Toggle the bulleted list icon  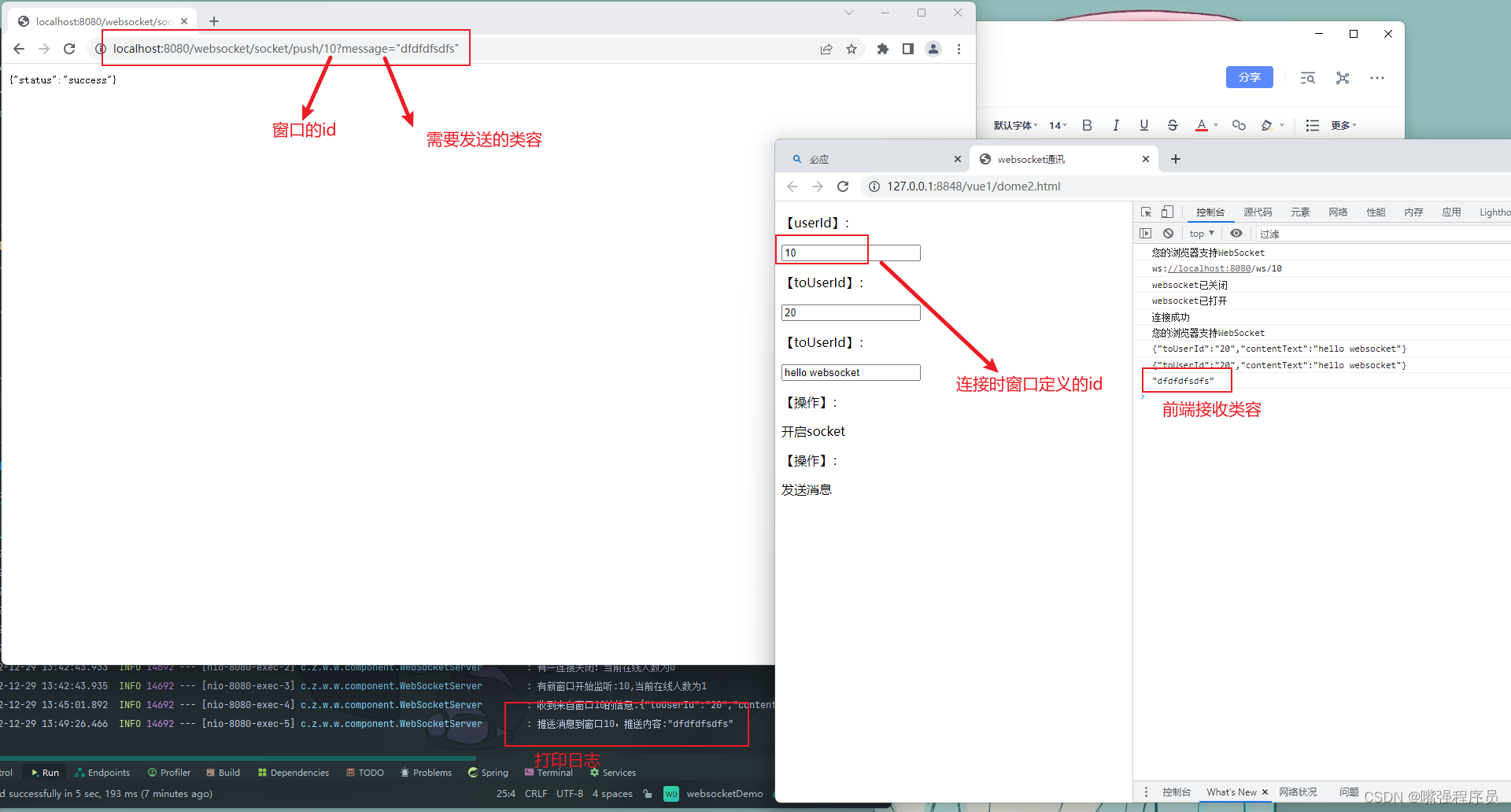coord(1312,125)
